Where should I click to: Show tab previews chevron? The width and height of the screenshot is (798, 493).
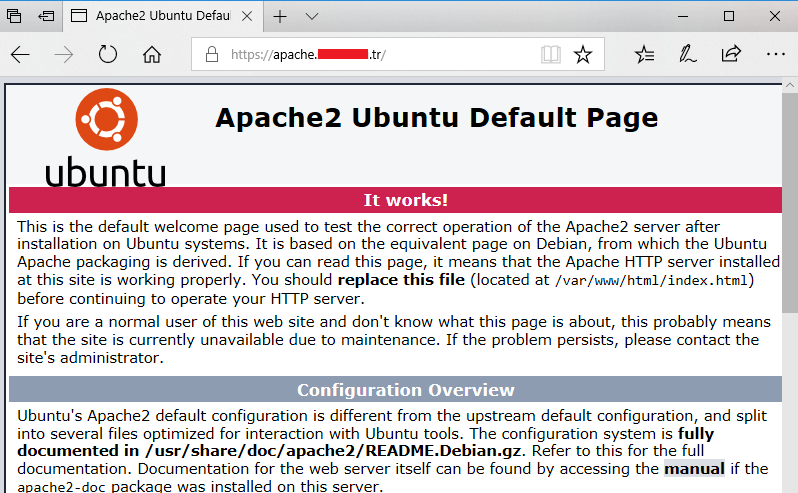point(312,16)
